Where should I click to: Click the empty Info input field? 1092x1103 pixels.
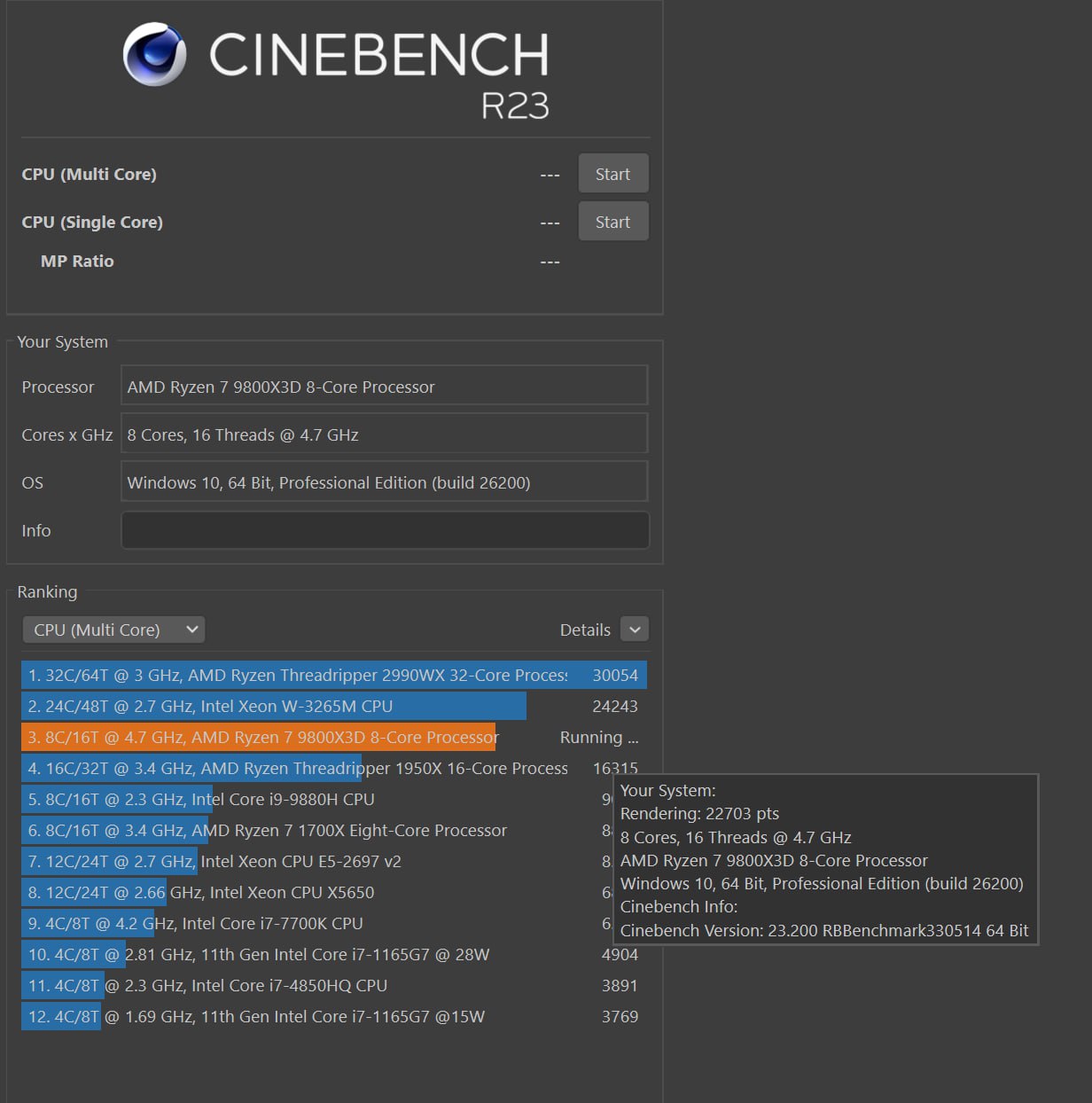tap(384, 530)
